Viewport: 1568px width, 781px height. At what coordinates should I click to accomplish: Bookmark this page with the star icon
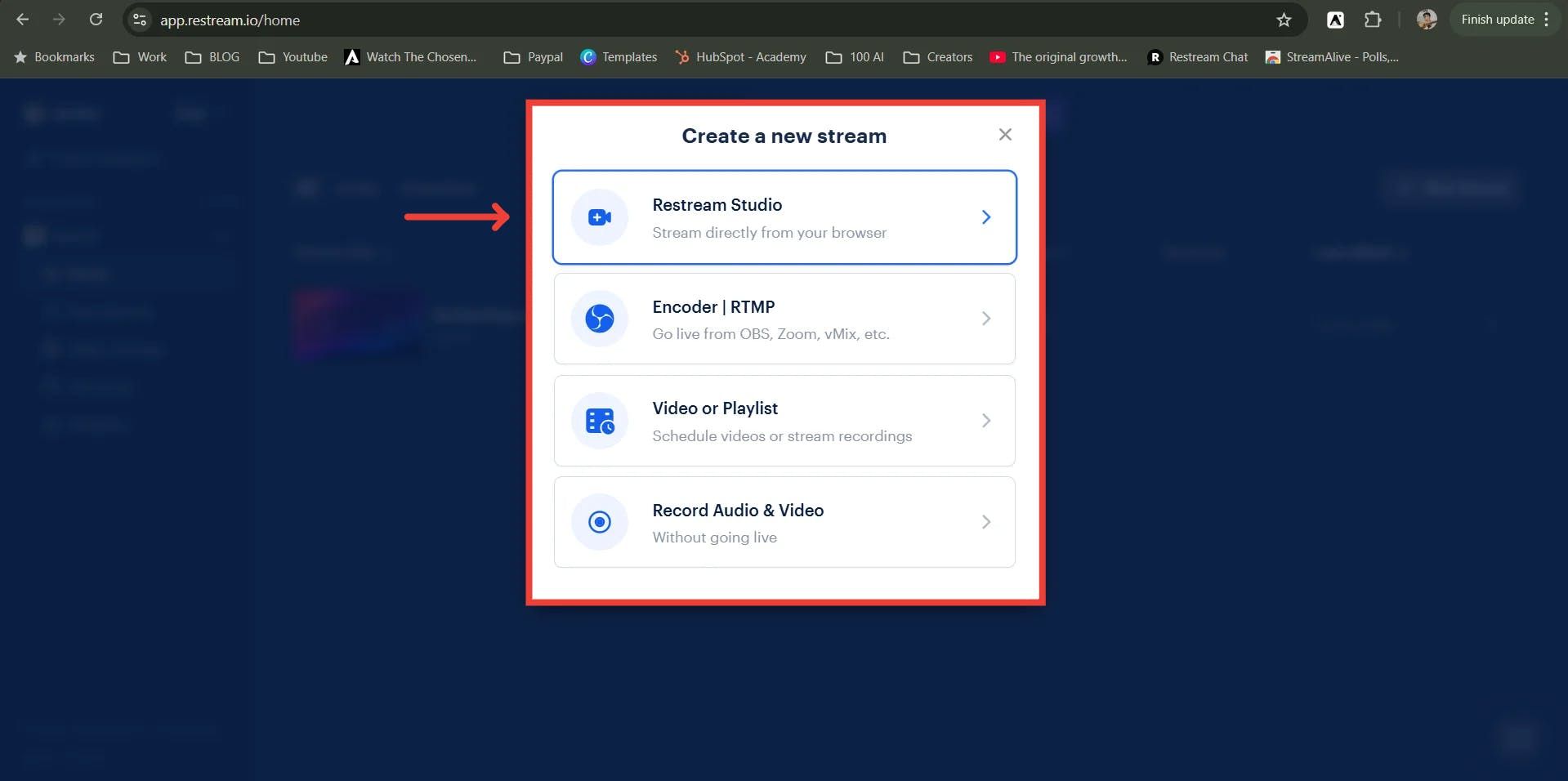coord(1284,20)
